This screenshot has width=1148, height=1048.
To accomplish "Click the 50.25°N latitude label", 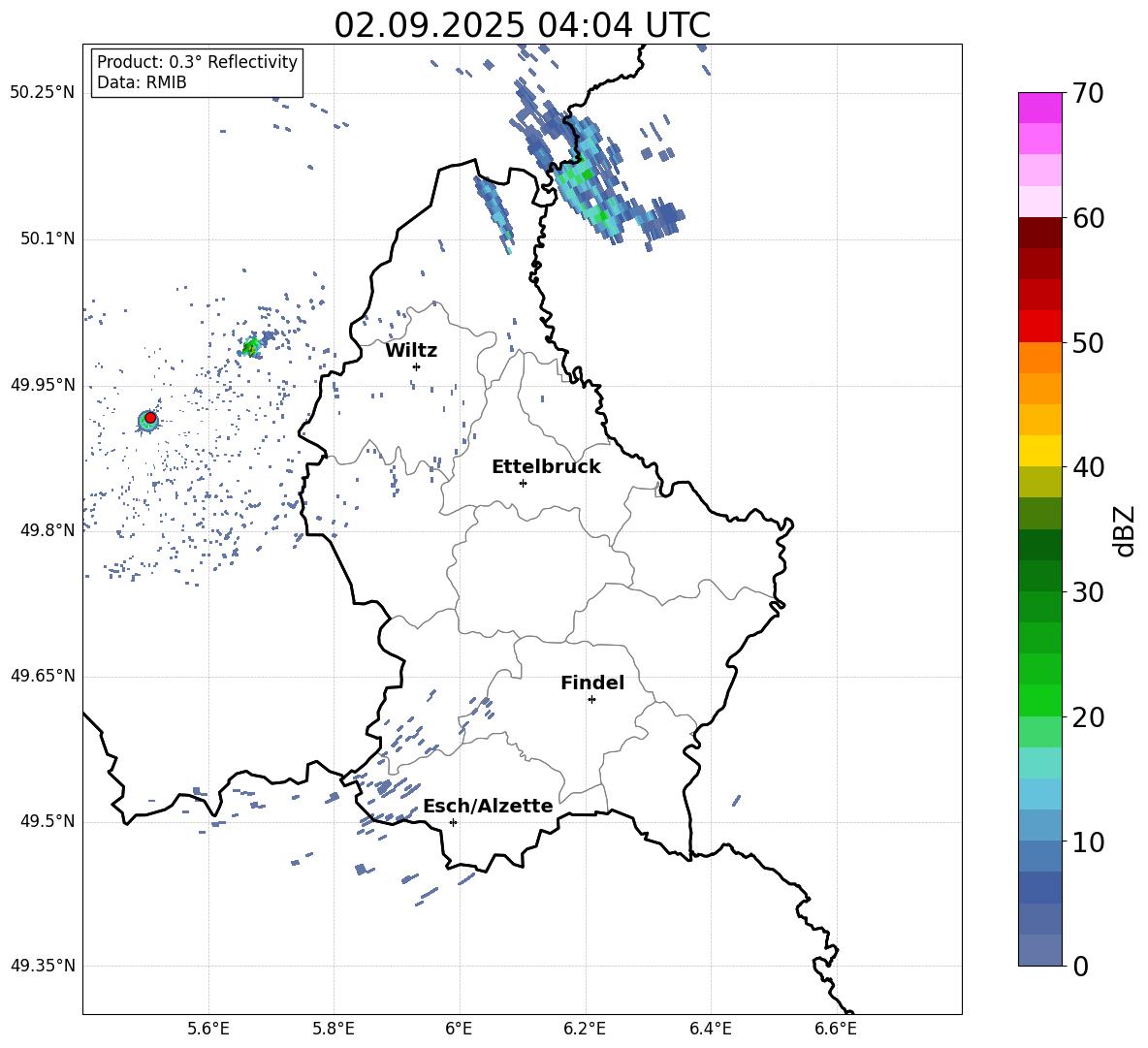I will coord(43,93).
